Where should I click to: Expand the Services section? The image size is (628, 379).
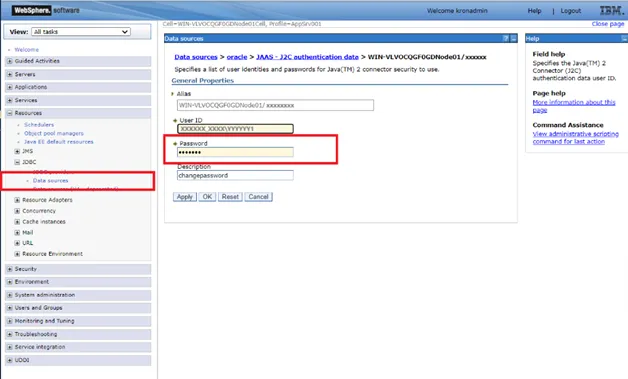pos(10,100)
